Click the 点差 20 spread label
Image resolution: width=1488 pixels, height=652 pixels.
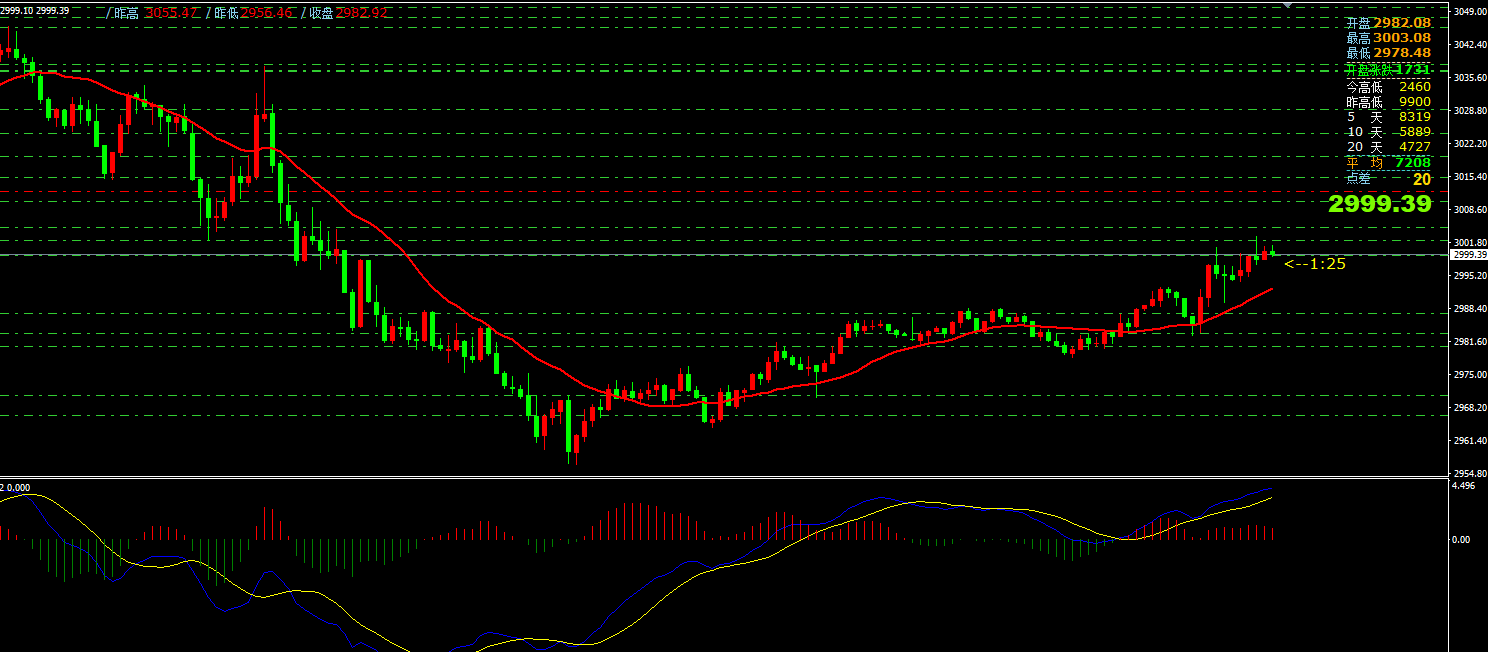point(1388,179)
